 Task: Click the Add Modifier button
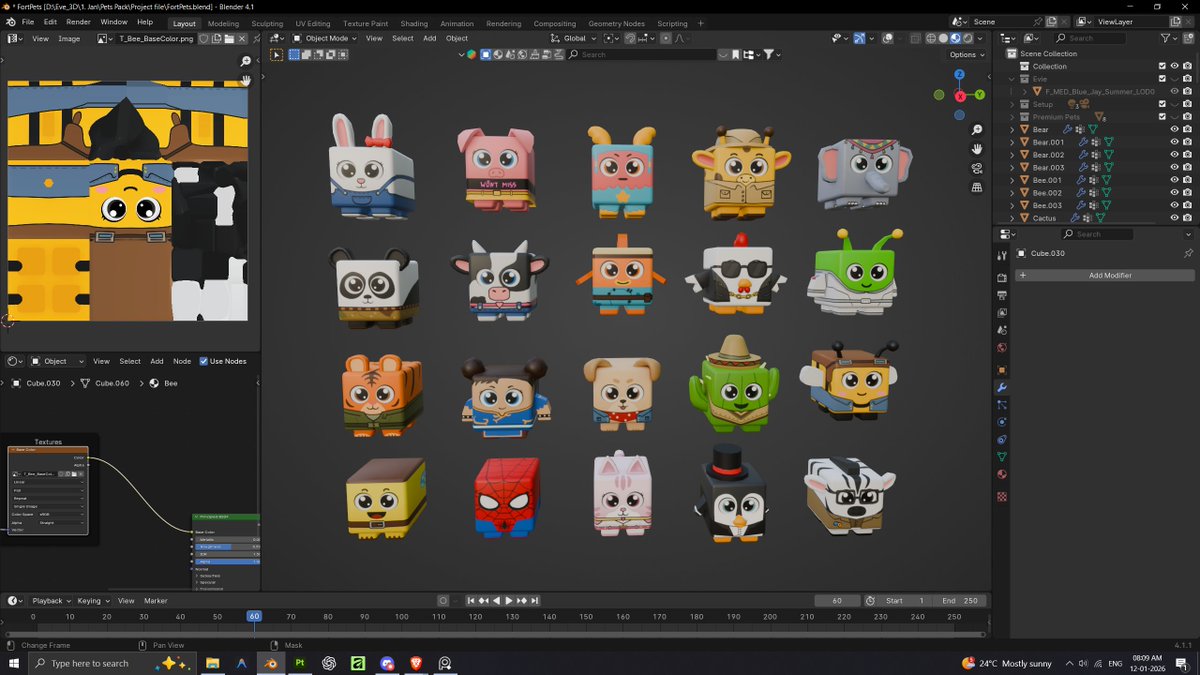pos(1105,275)
